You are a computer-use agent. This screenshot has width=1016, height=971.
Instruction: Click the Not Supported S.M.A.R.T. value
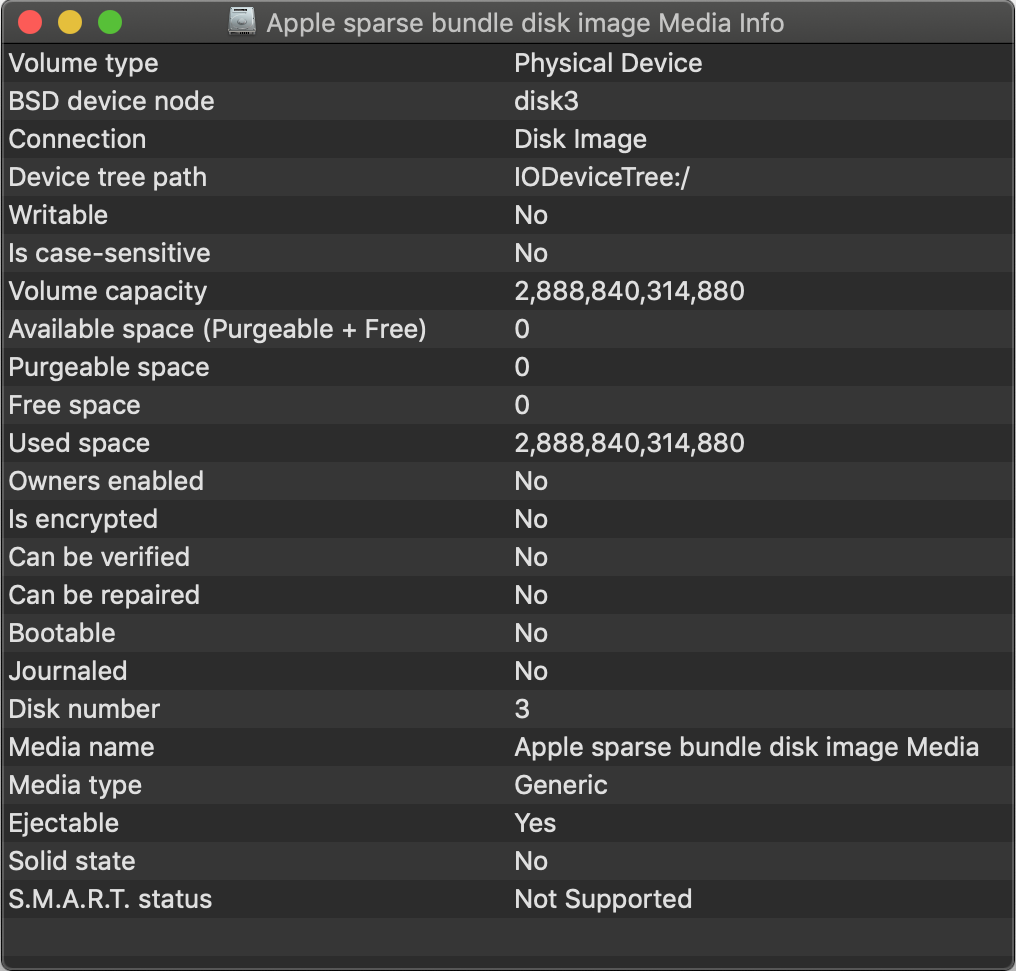(603, 899)
